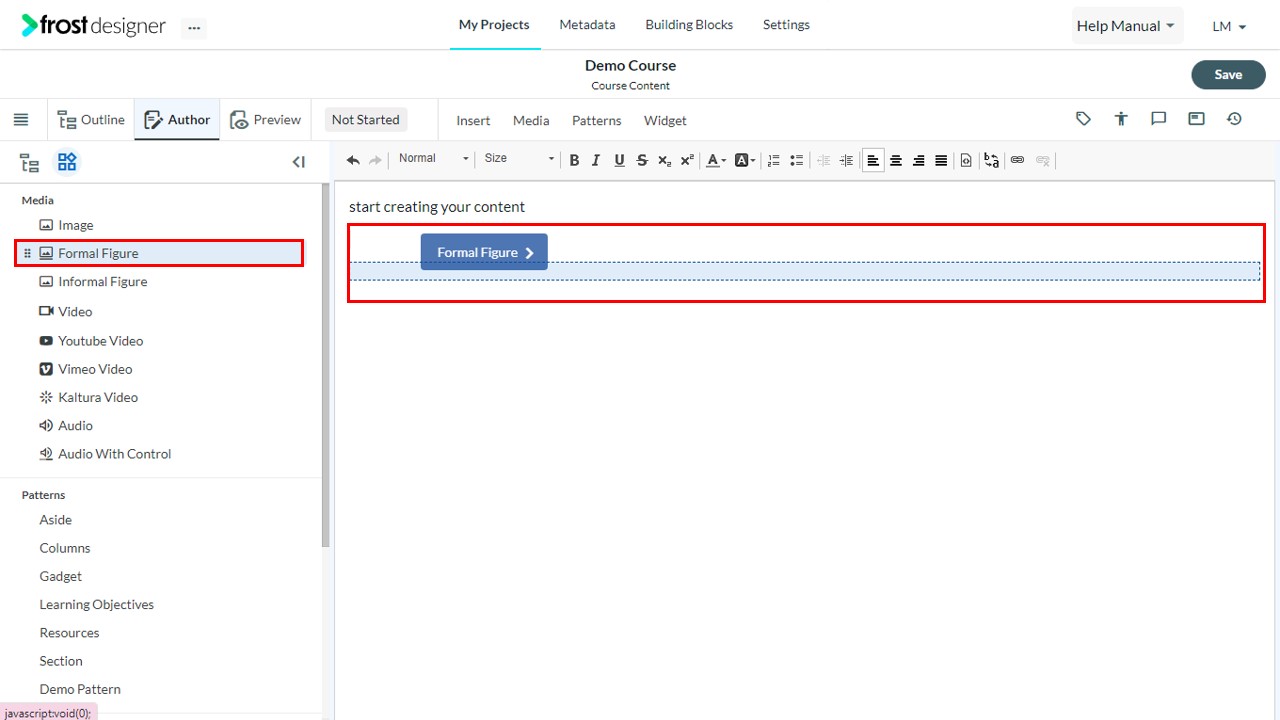Image resolution: width=1280 pixels, height=720 pixels.
Task: Click the ellipsis button beside Frost Designer logo
Action: coord(194,28)
